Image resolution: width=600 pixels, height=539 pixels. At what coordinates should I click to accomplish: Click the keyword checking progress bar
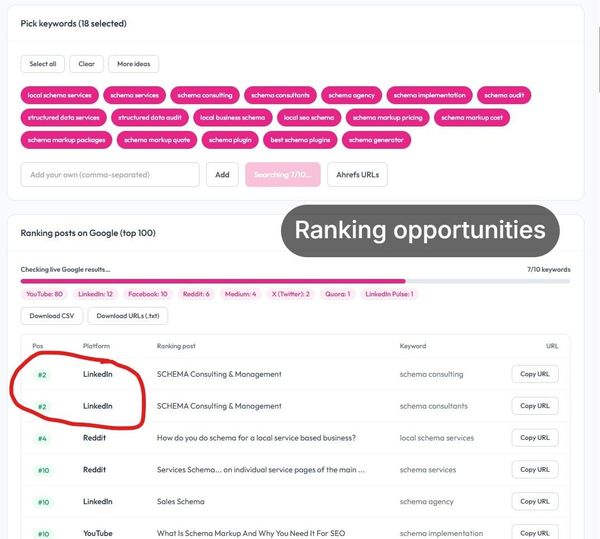click(x=295, y=281)
